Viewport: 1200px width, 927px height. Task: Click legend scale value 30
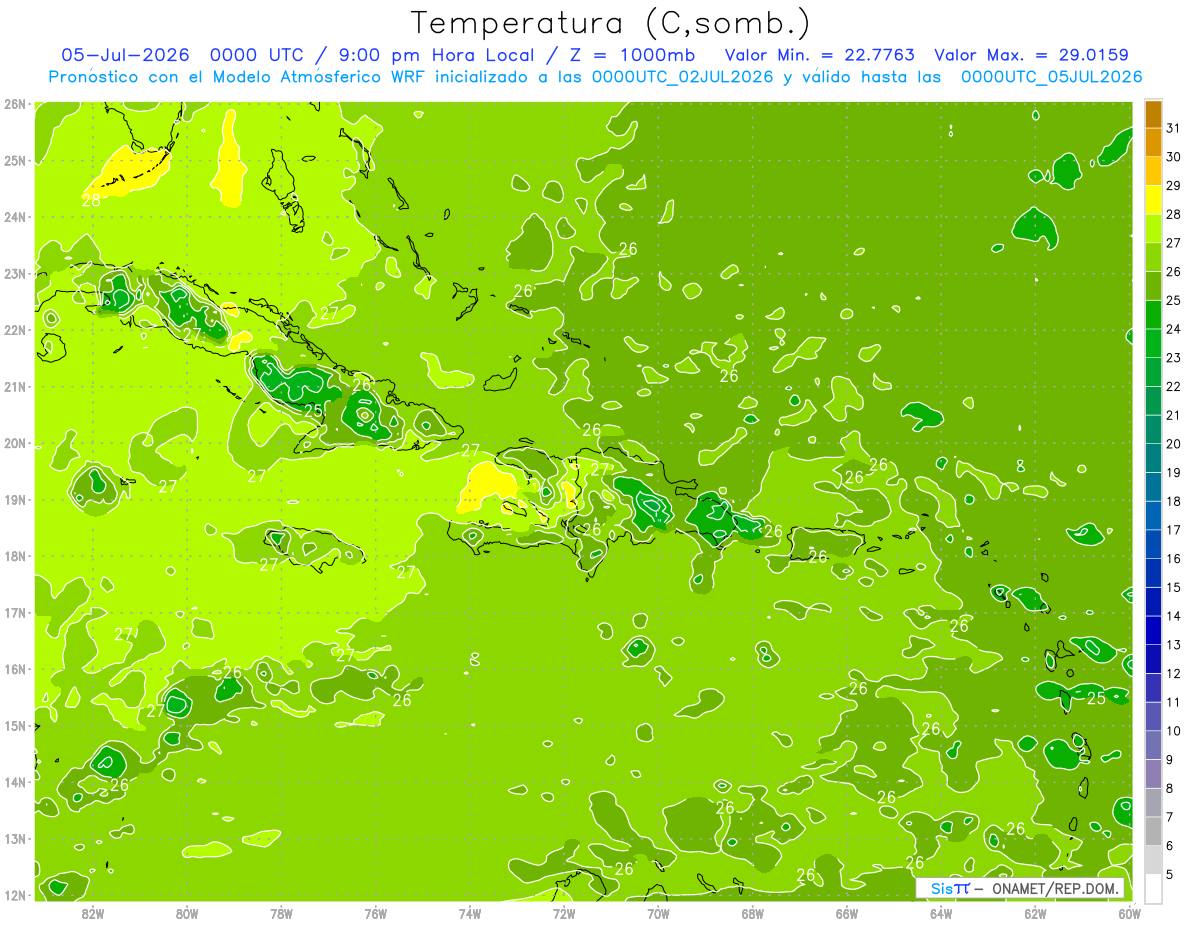click(1174, 157)
